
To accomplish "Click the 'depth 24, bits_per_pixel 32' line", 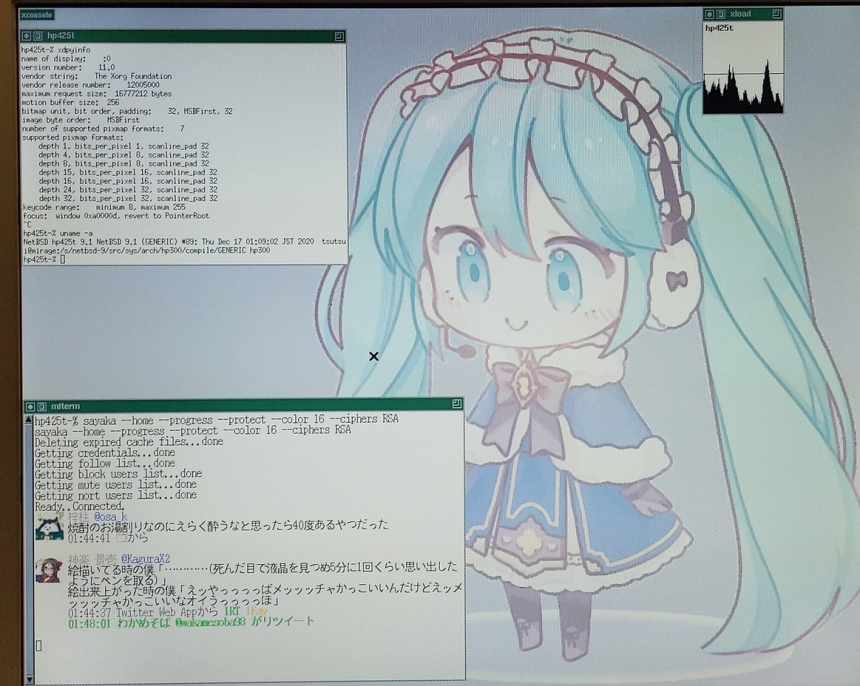I will tap(128, 190).
